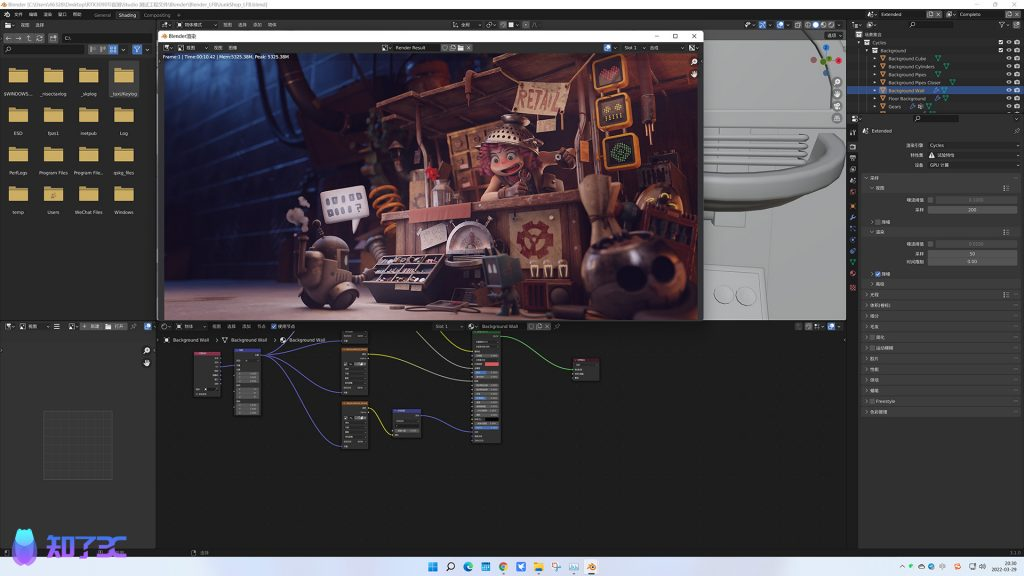Viewport: 1024px width, 576px height.
Task: Open the Object Data green triangle tab
Action: pos(853,262)
